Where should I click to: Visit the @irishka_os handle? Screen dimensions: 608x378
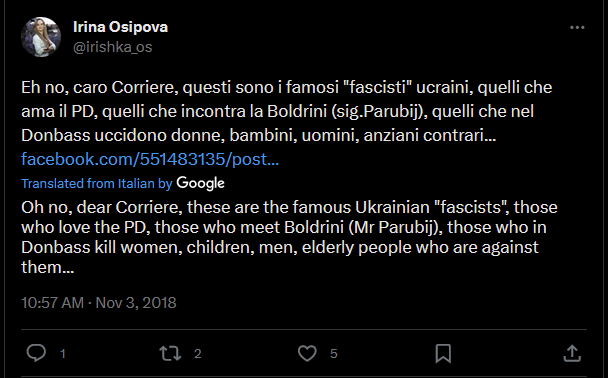[112, 47]
